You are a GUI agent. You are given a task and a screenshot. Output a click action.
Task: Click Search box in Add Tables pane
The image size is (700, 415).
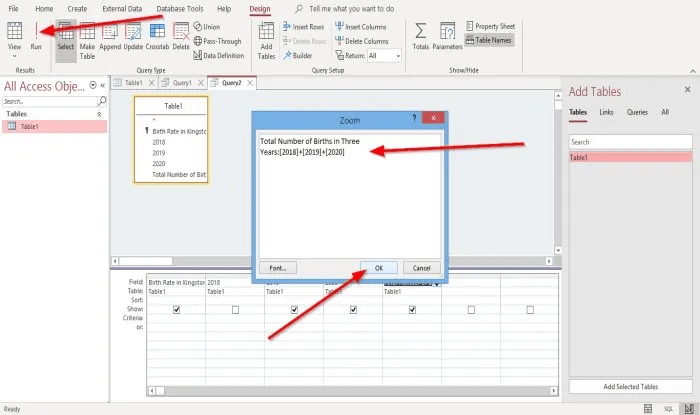click(x=630, y=142)
